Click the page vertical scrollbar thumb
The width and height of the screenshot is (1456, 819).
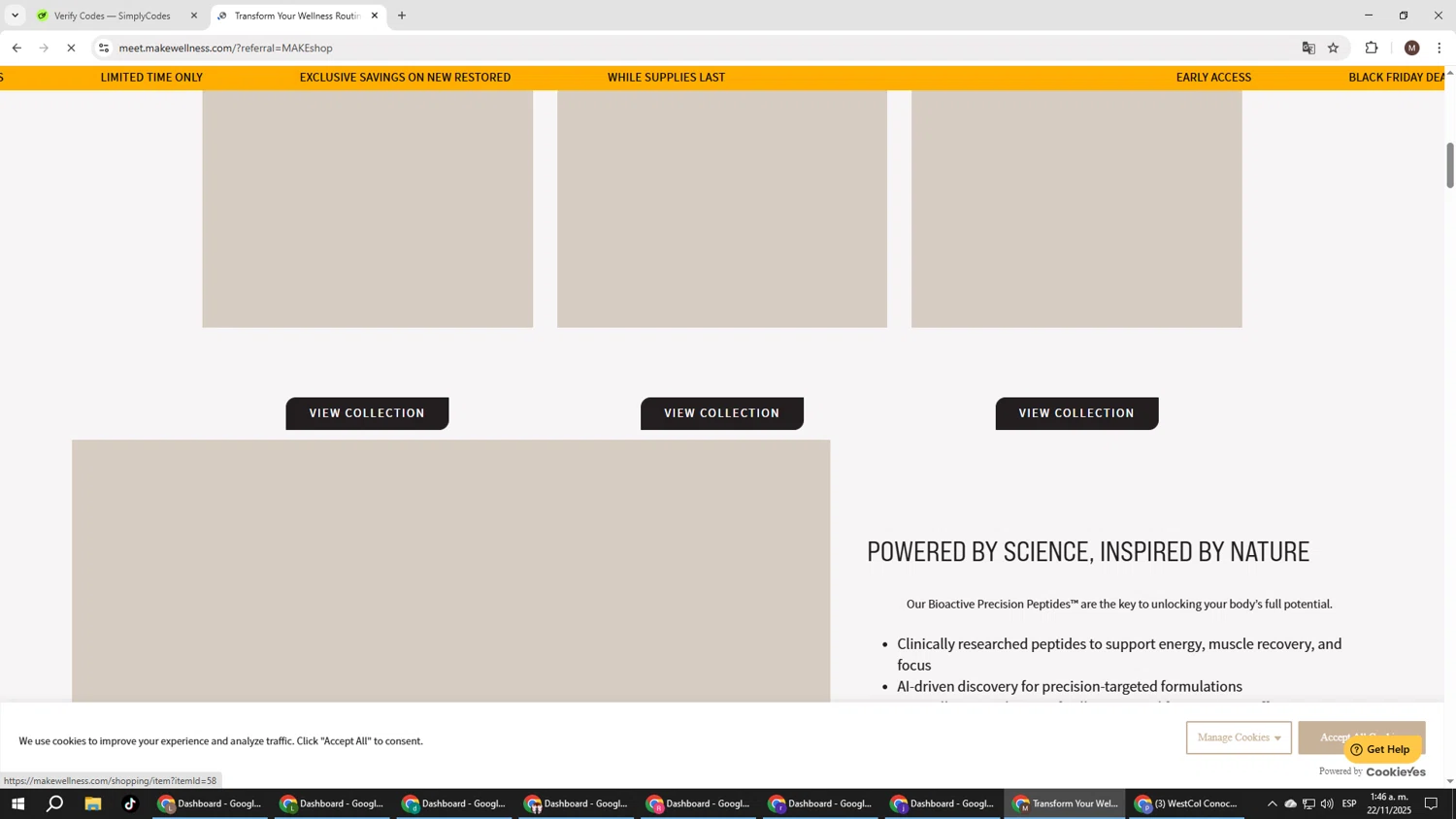(1450, 165)
